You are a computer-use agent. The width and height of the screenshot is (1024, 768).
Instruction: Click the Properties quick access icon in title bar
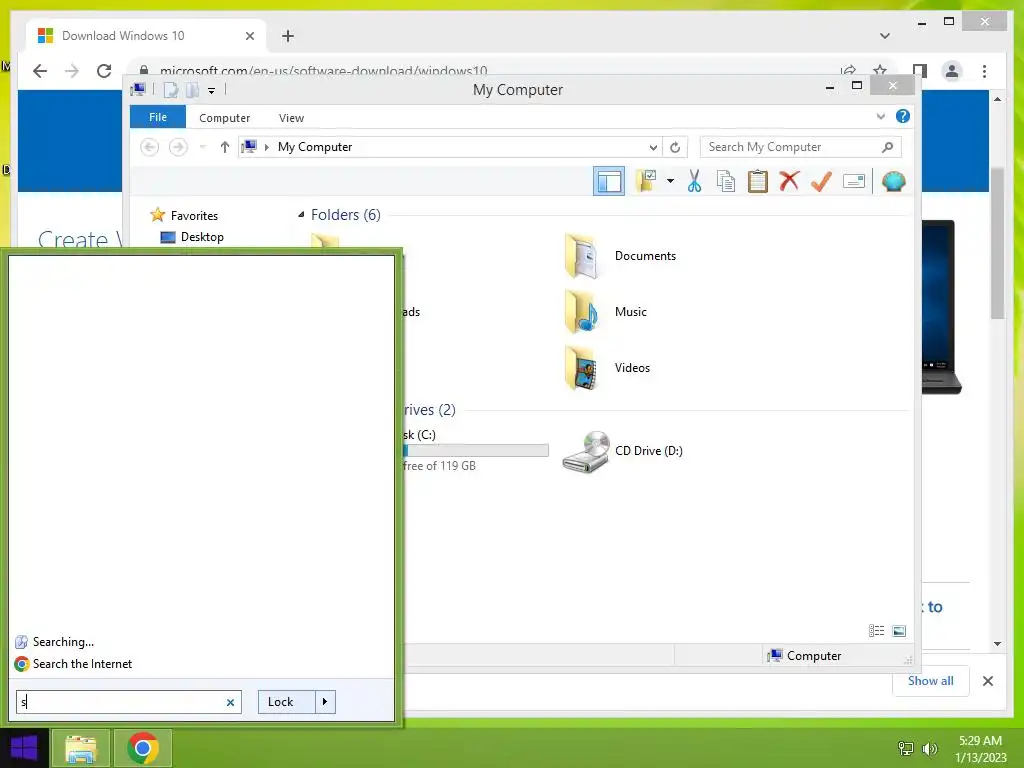[x=171, y=90]
